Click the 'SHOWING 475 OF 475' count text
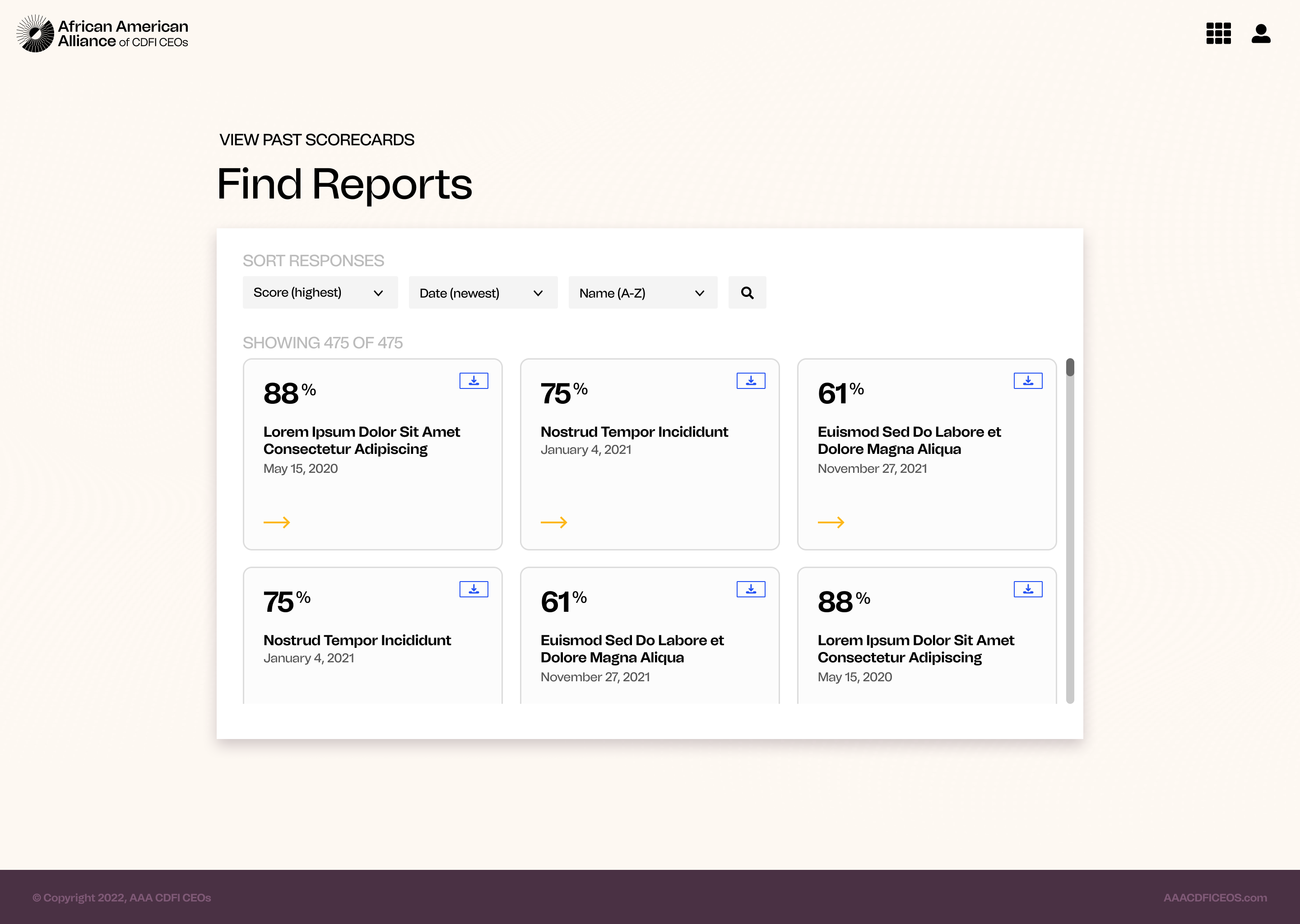Image resolution: width=1300 pixels, height=924 pixels. (x=323, y=342)
